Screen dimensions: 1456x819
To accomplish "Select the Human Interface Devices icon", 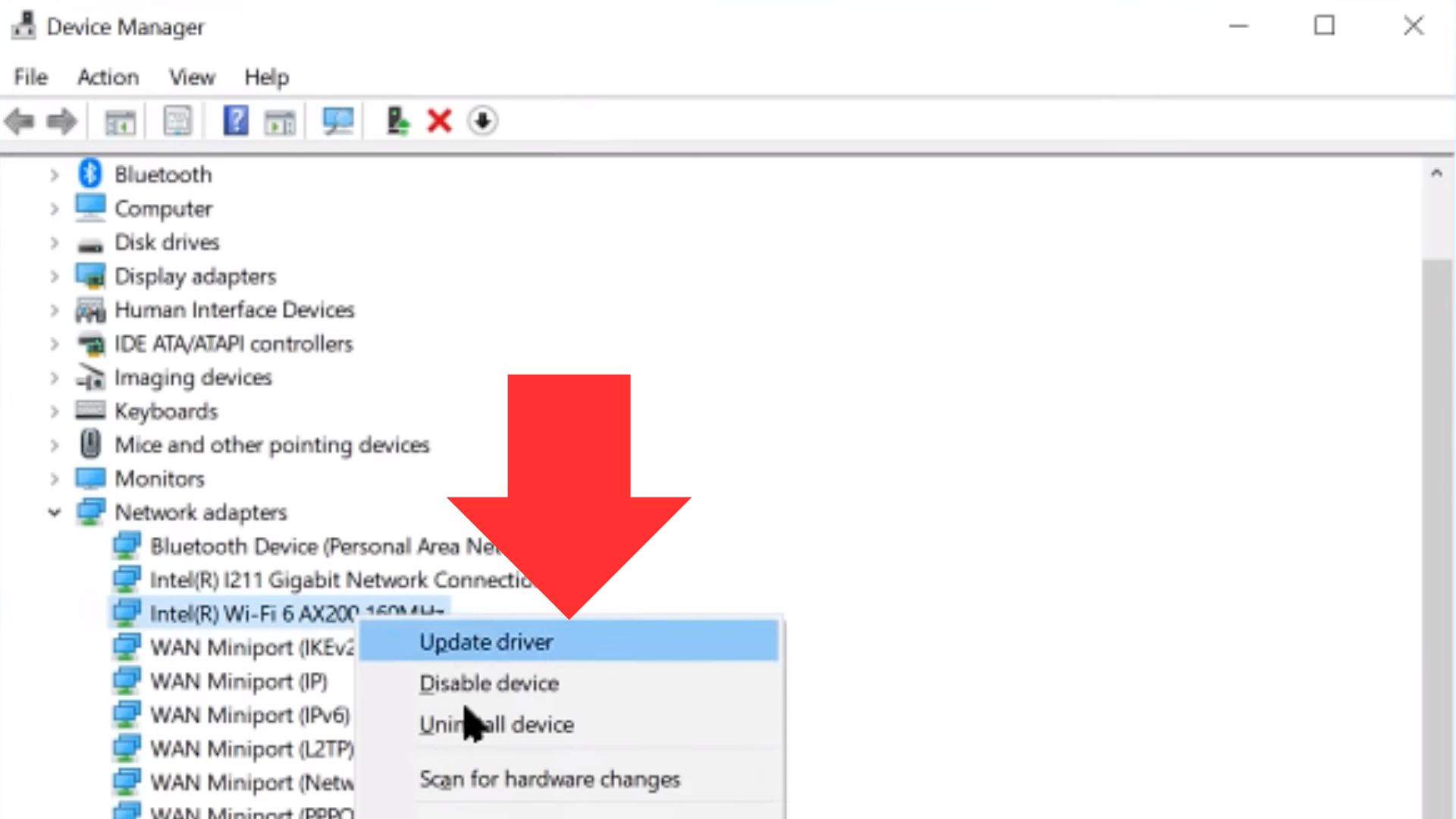I will pyautogui.click(x=90, y=309).
